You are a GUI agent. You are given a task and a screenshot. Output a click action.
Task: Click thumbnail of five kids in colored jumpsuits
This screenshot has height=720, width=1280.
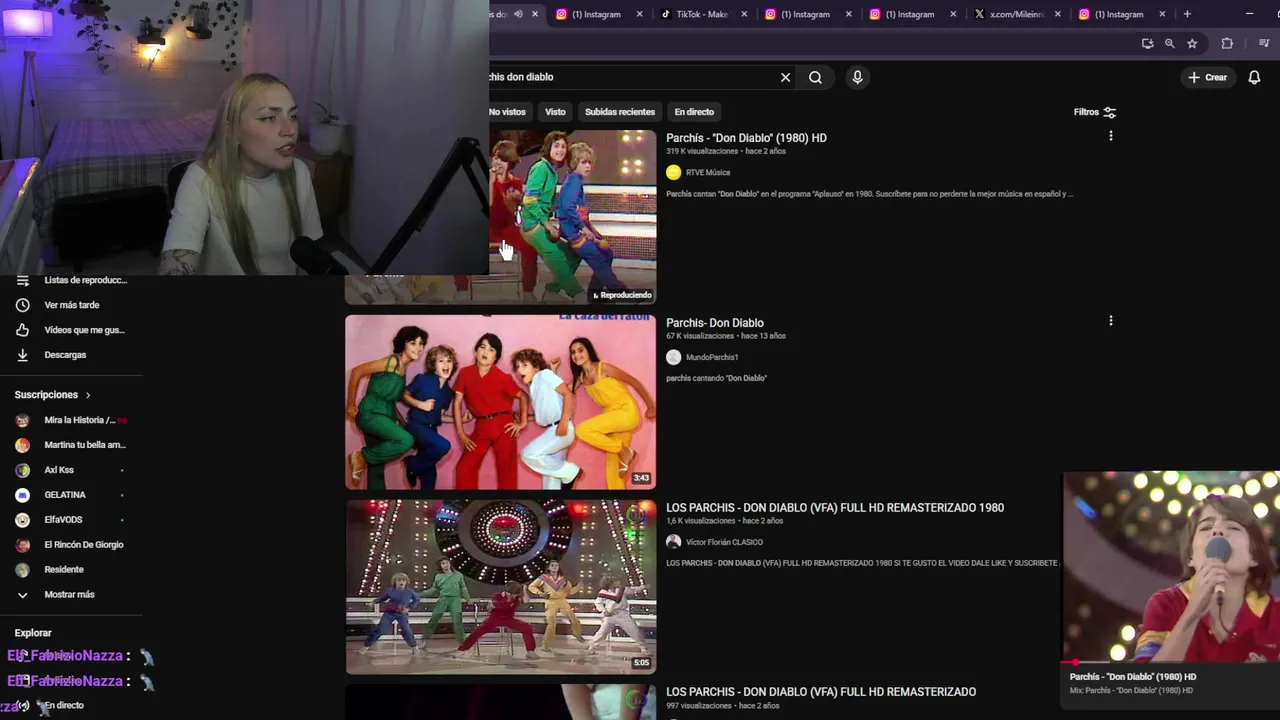(500, 402)
